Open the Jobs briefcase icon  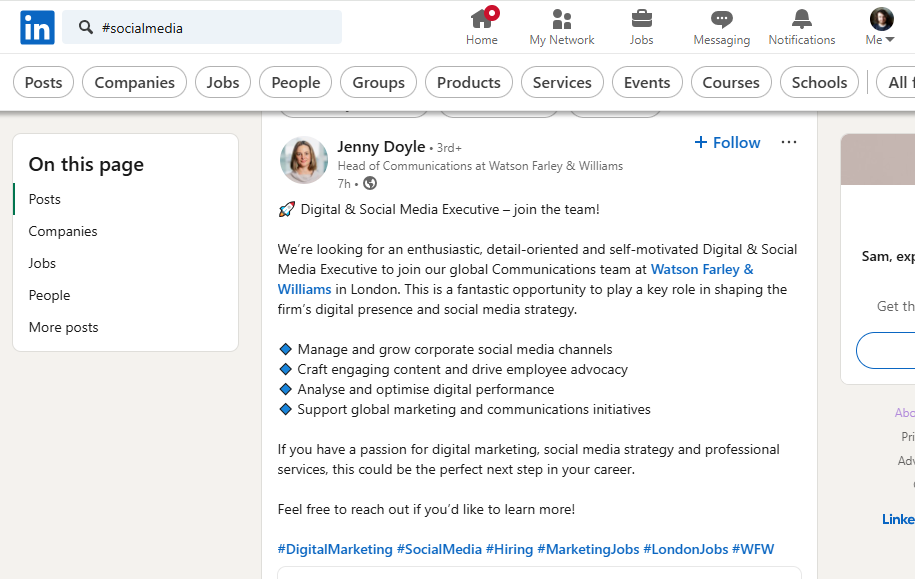(641, 19)
